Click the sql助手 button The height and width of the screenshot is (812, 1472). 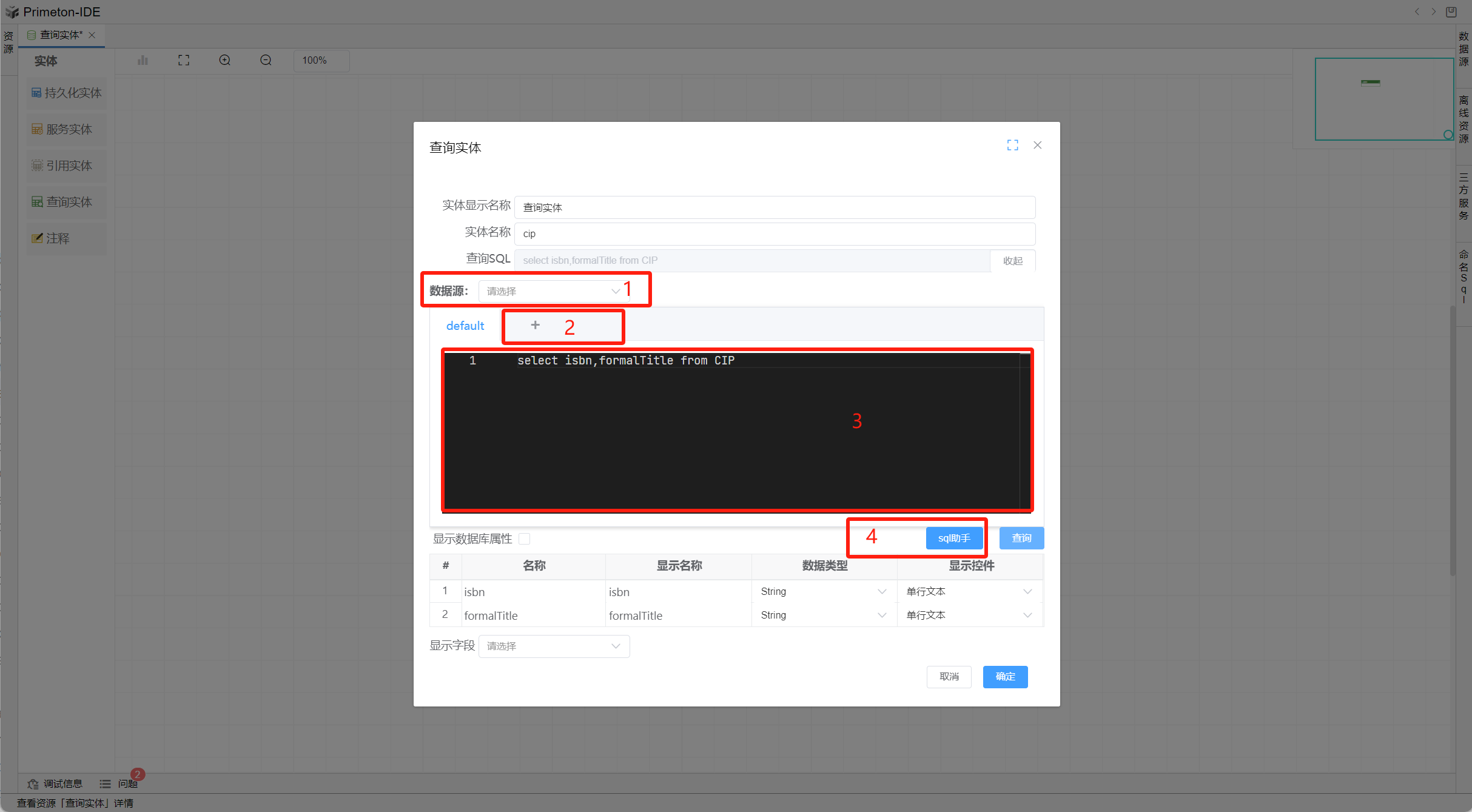point(954,538)
